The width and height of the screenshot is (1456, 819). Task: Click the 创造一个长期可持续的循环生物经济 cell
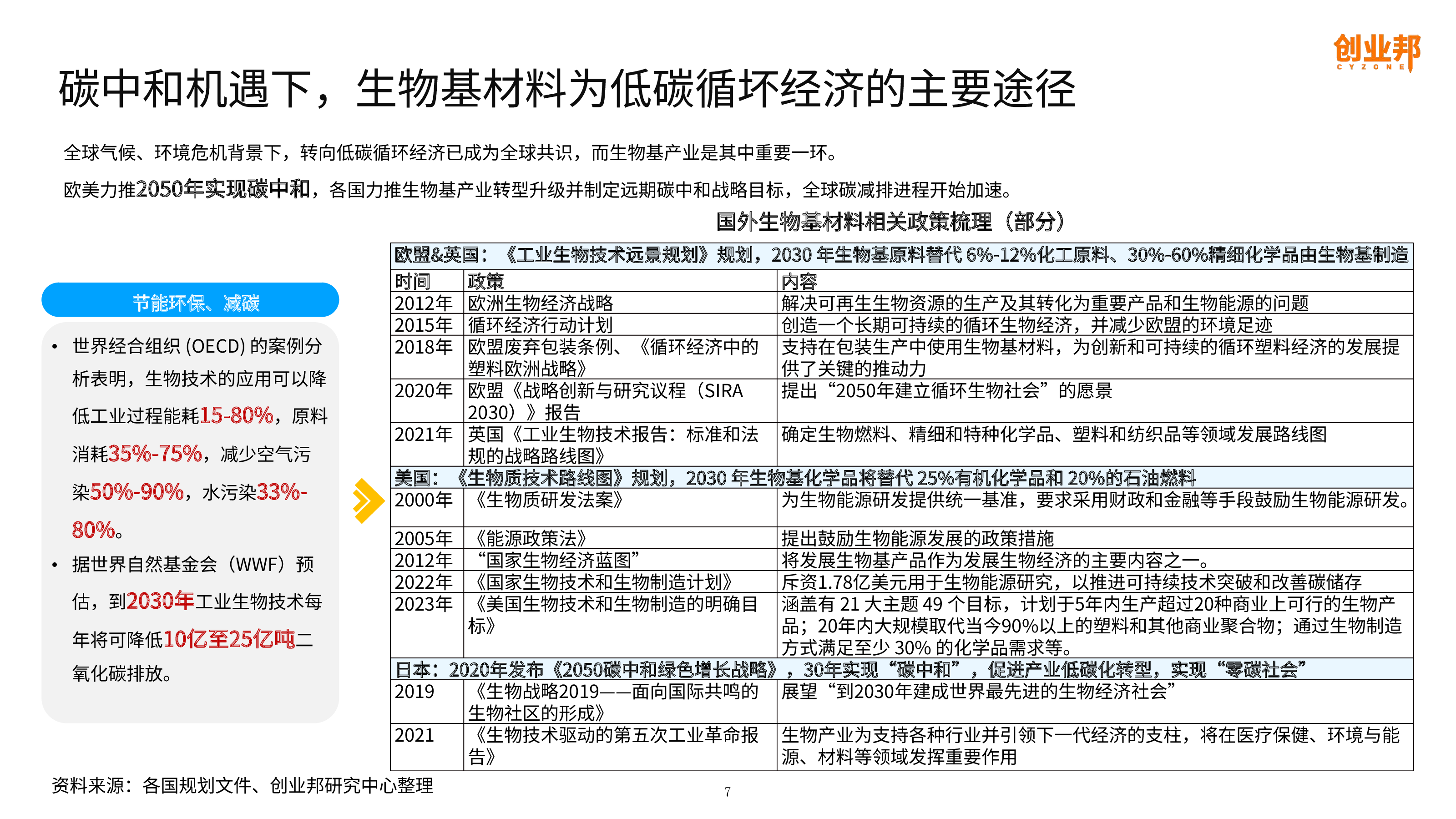1095,325
